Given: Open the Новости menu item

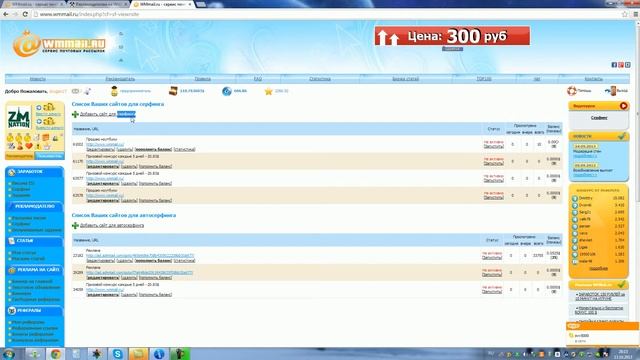Looking at the screenshot, I should coord(38,79).
